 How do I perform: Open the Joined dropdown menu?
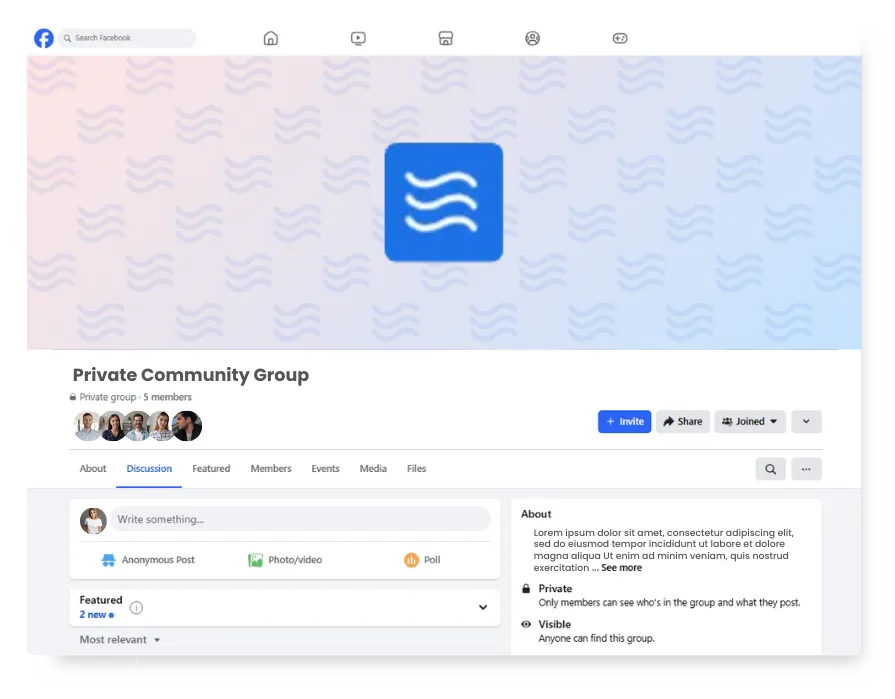point(749,422)
